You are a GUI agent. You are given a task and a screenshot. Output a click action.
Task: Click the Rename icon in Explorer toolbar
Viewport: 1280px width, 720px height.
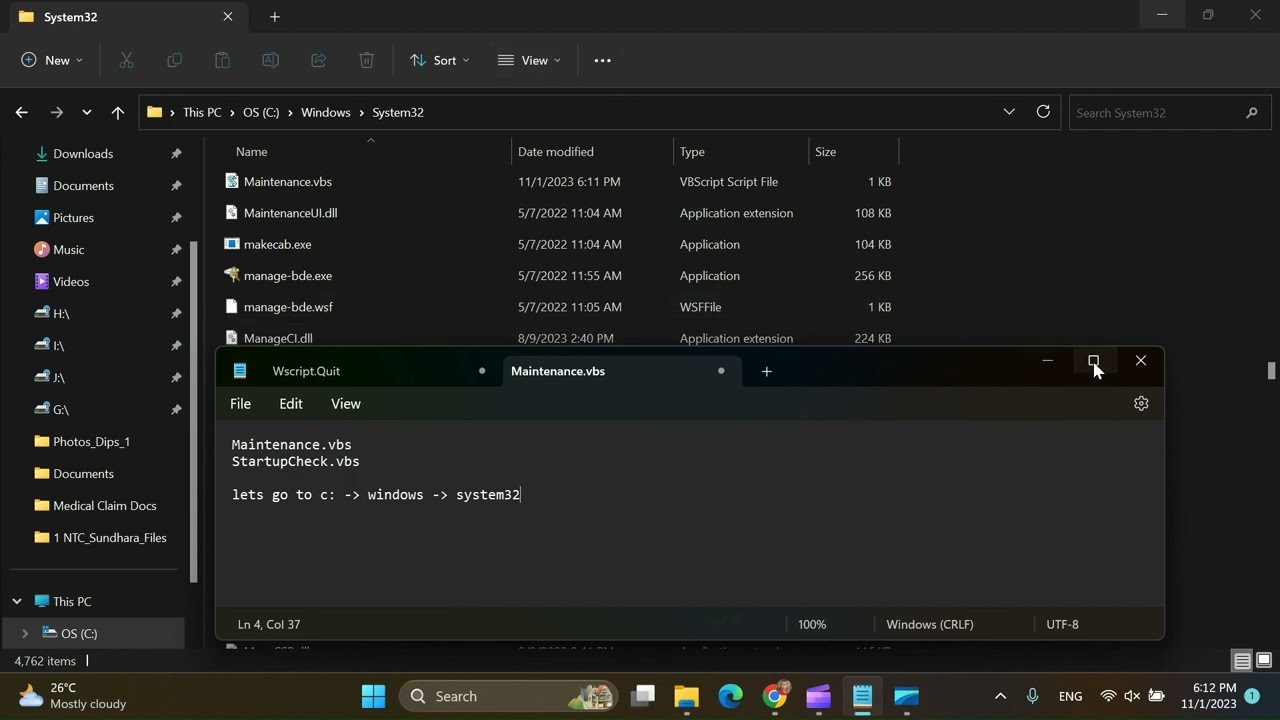point(270,60)
